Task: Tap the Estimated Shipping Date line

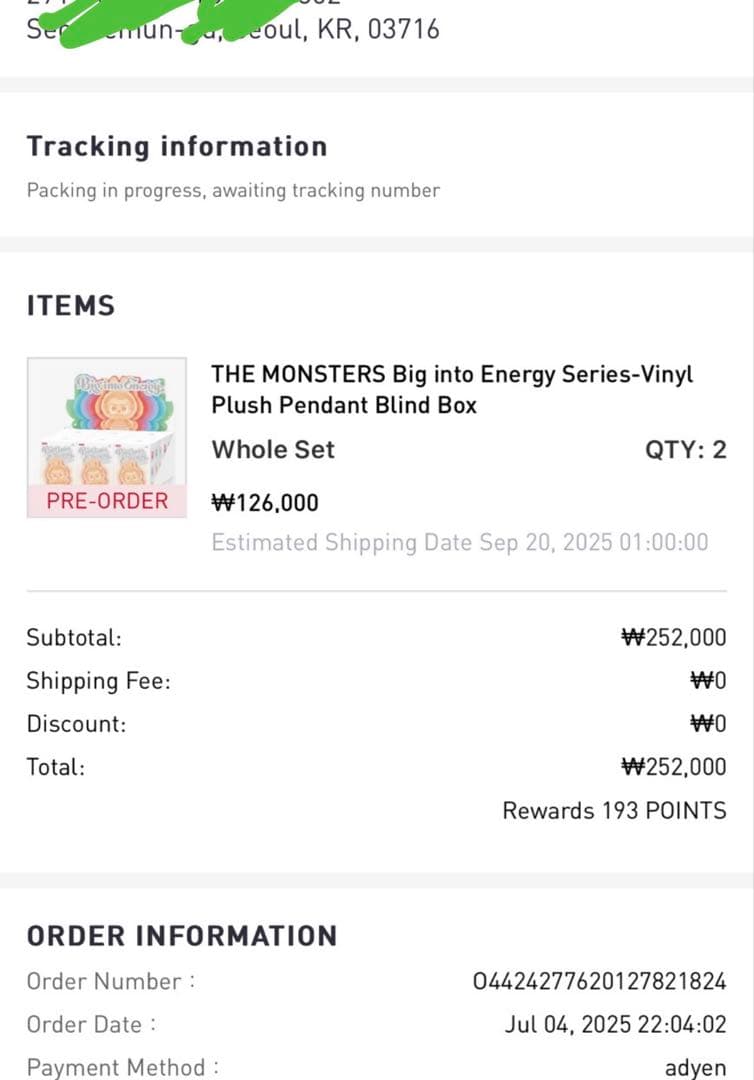Action: (x=459, y=543)
